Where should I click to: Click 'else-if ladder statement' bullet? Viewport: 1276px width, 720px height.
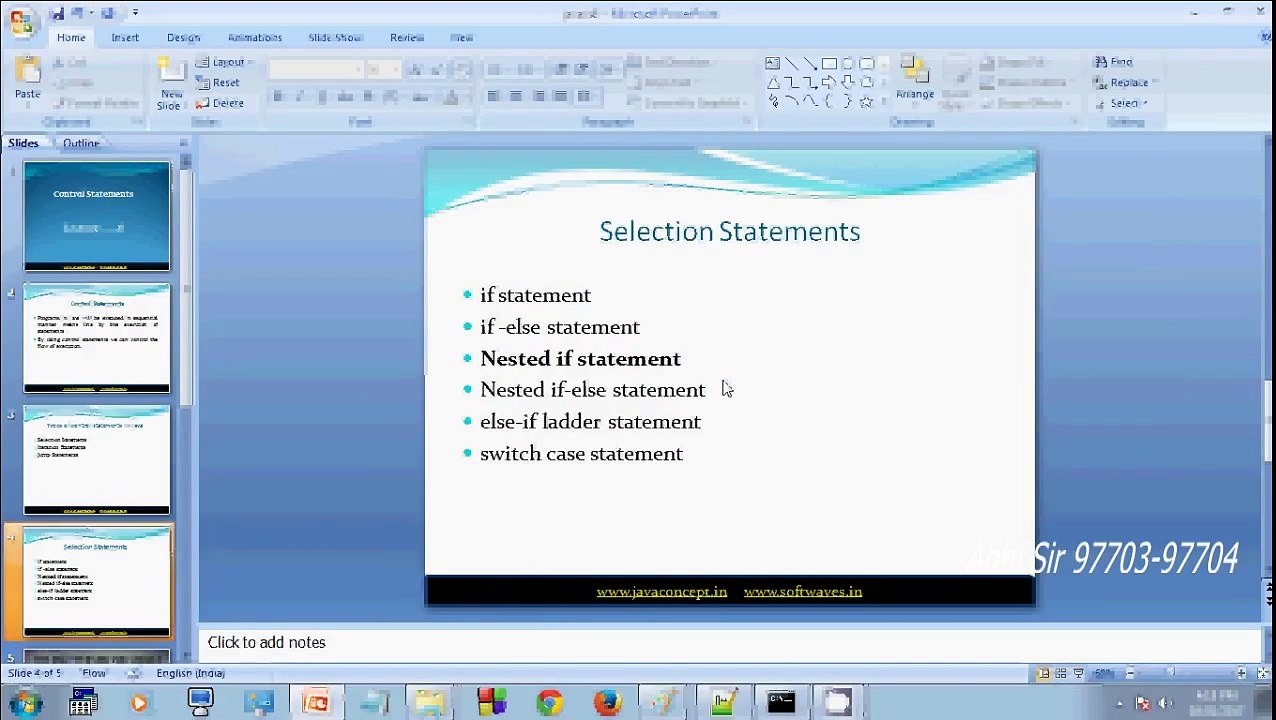(590, 422)
